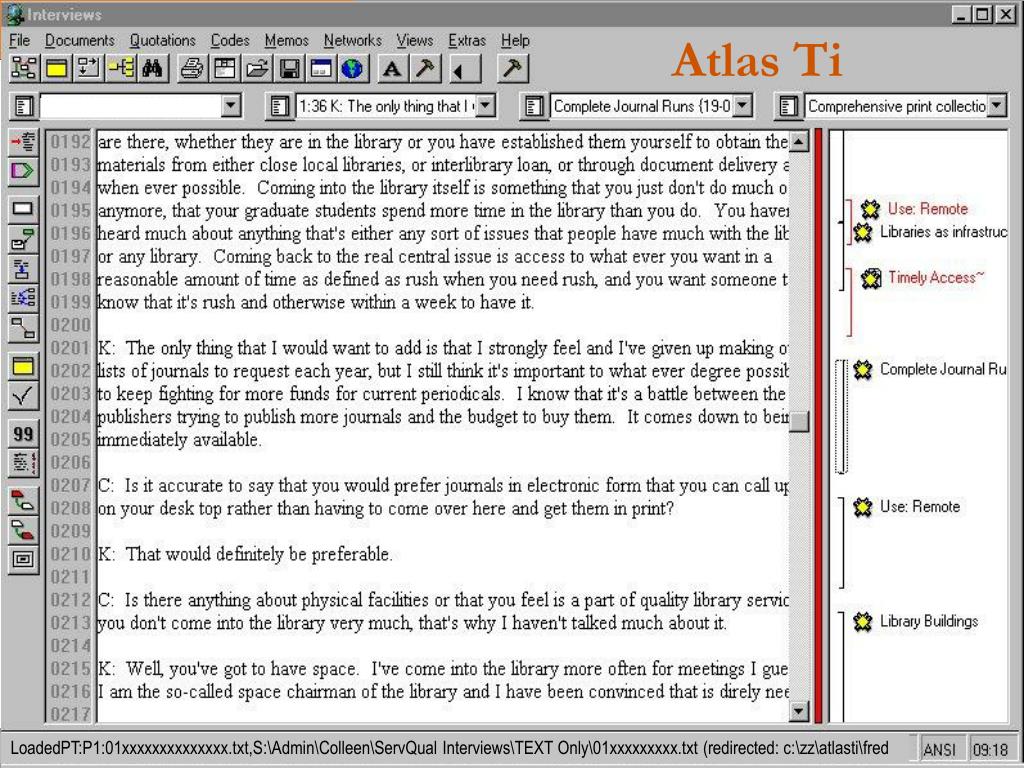The image size is (1024, 768).
Task: Click the back arrow toolbar icon
Action: click(x=465, y=68)
